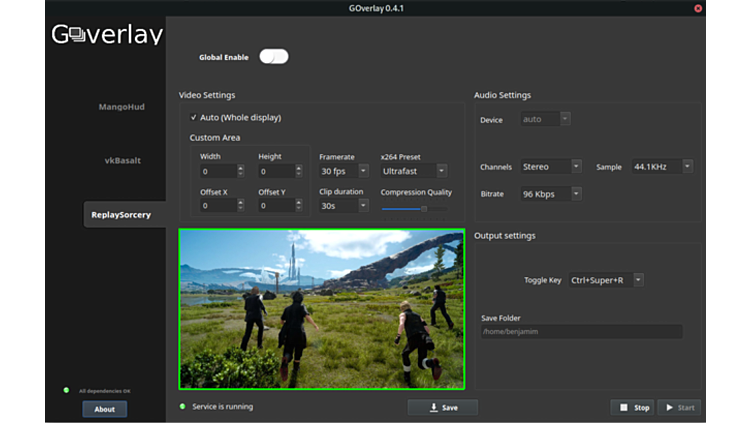Screen dimensions: 752x423
Task: Check the Auto (Whole display) option
Action: pyautogui.click(x=194, y=118)
